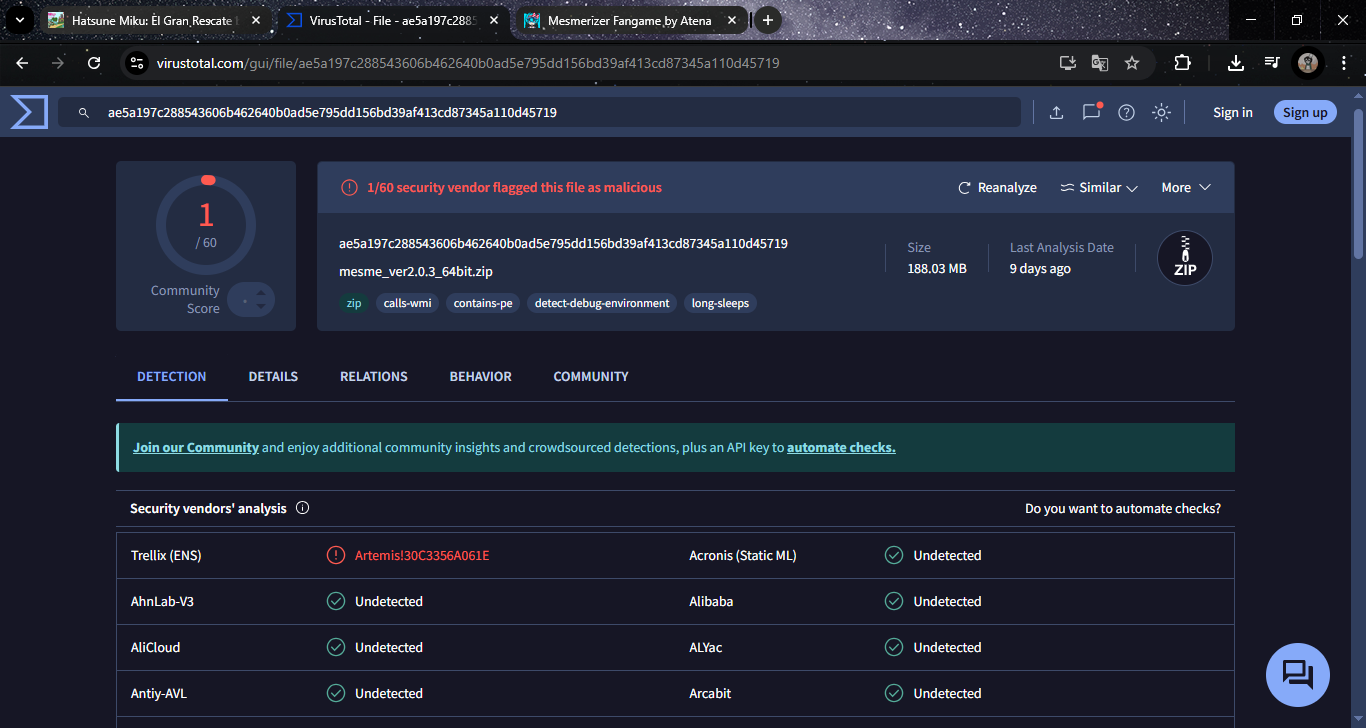
Task: Open the chat bubble button
Action: click(1298, 675)
